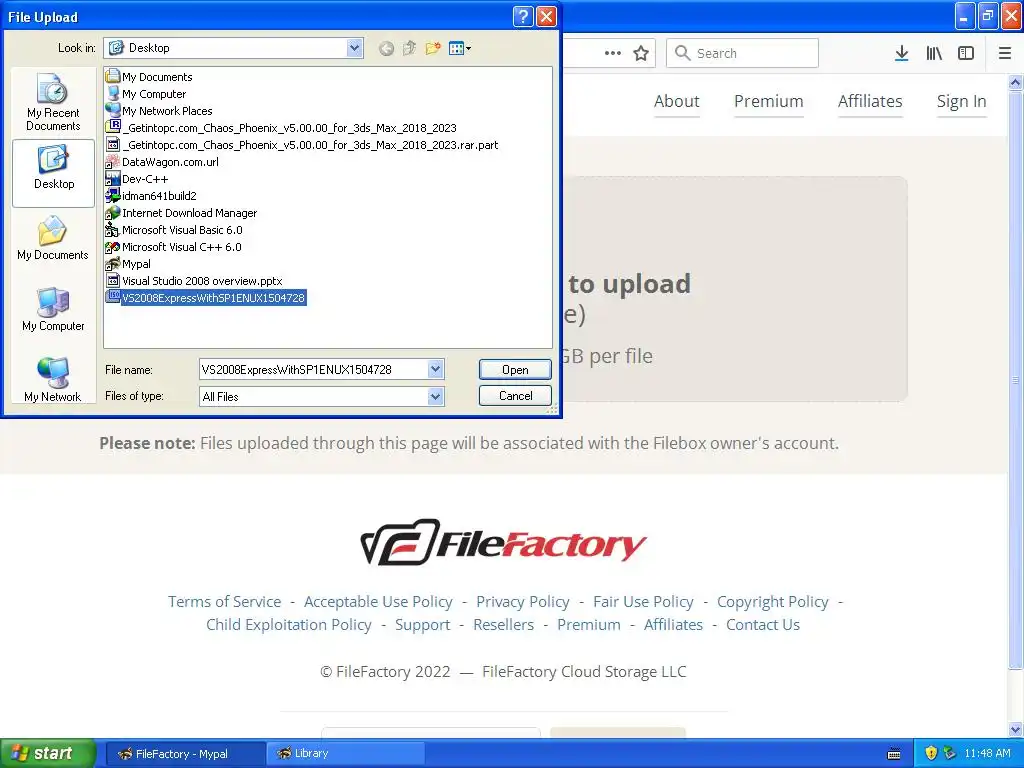Open Terms of Service link

click(225, 601)
